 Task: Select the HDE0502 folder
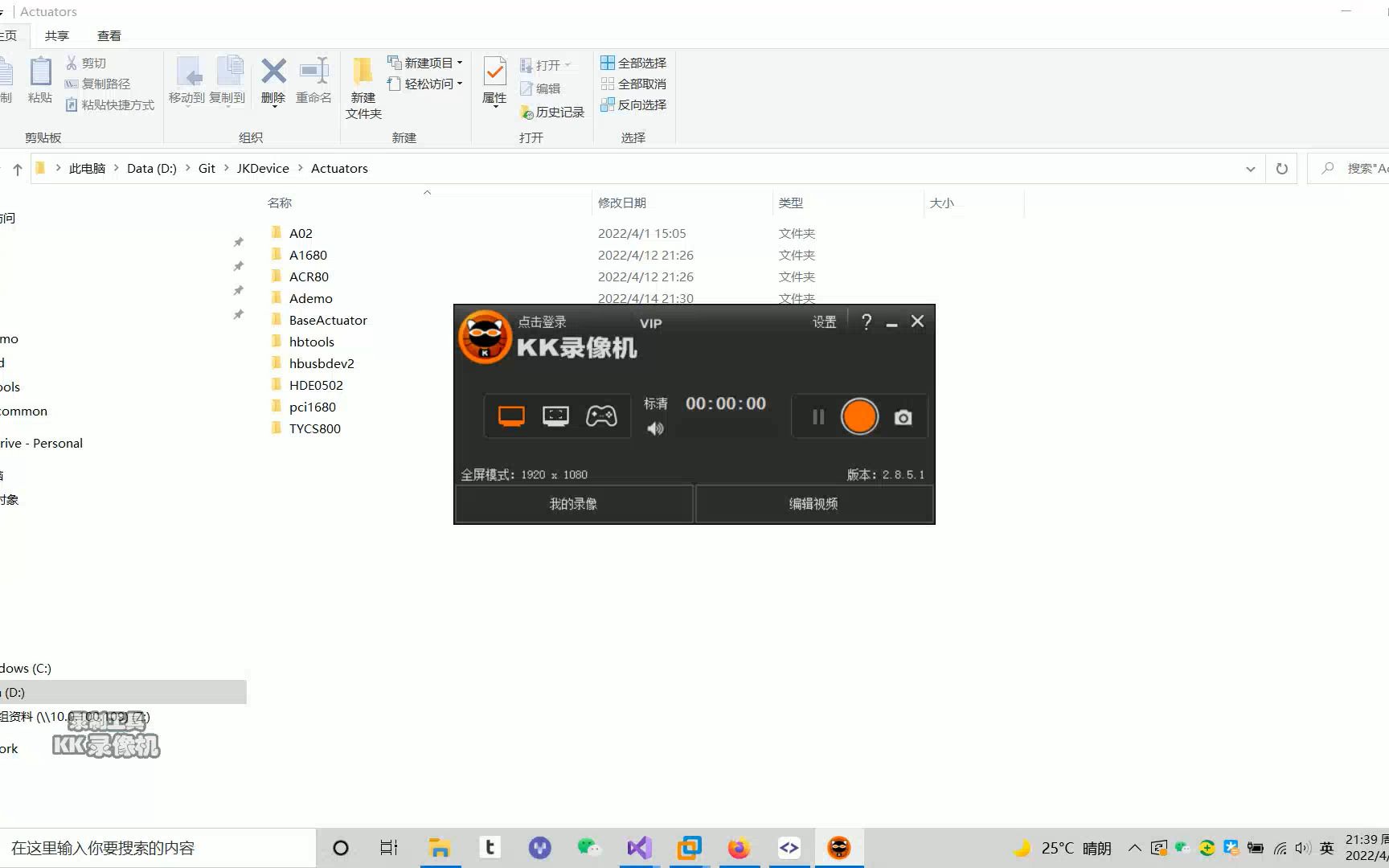point(316,385)
